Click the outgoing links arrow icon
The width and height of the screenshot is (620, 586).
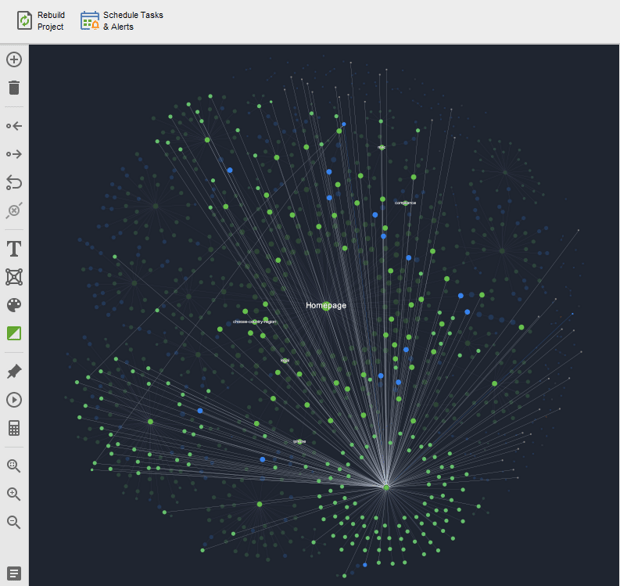(14, 154)
